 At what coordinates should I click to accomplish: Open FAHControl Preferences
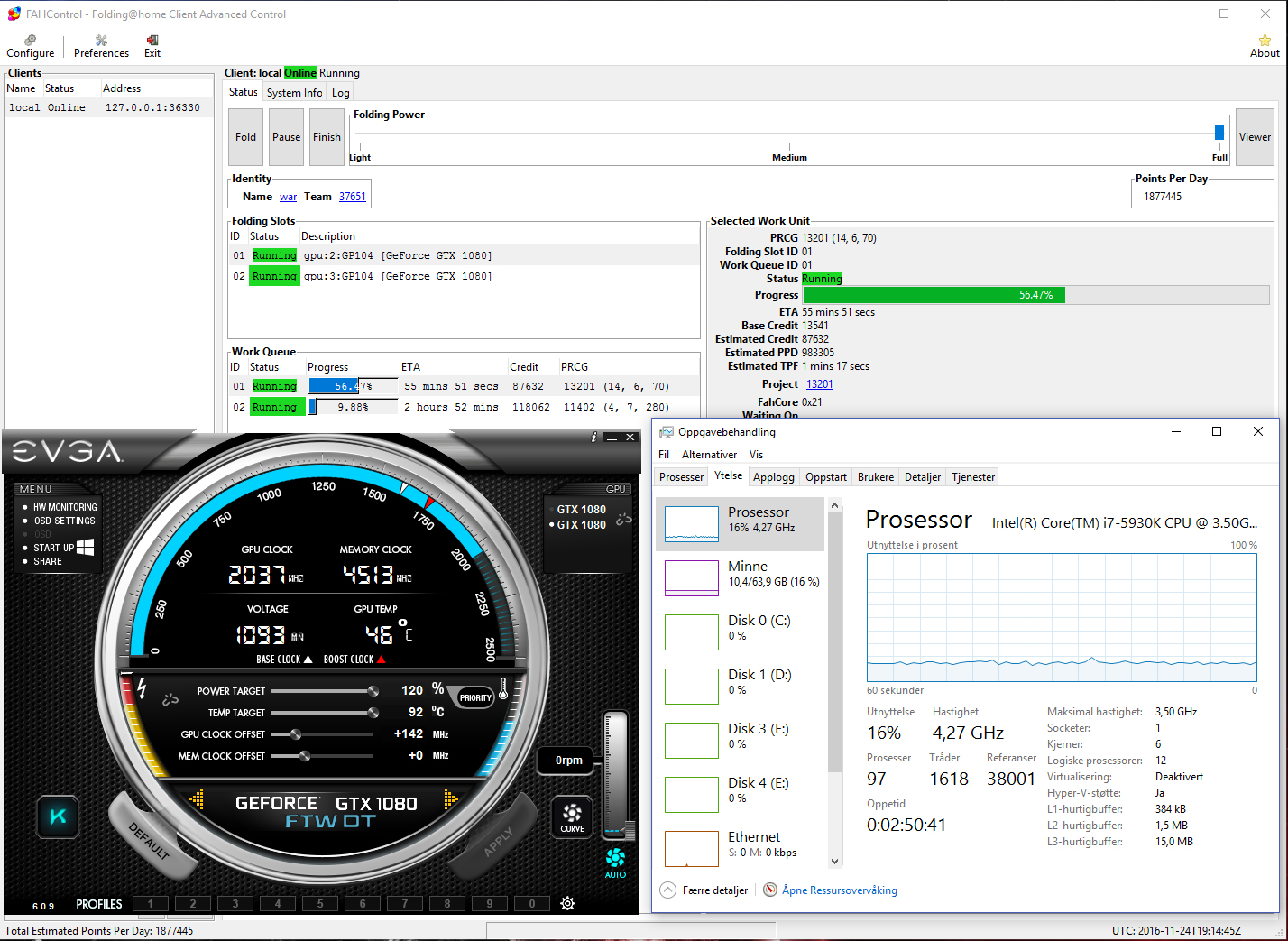[x=101, y=46]
